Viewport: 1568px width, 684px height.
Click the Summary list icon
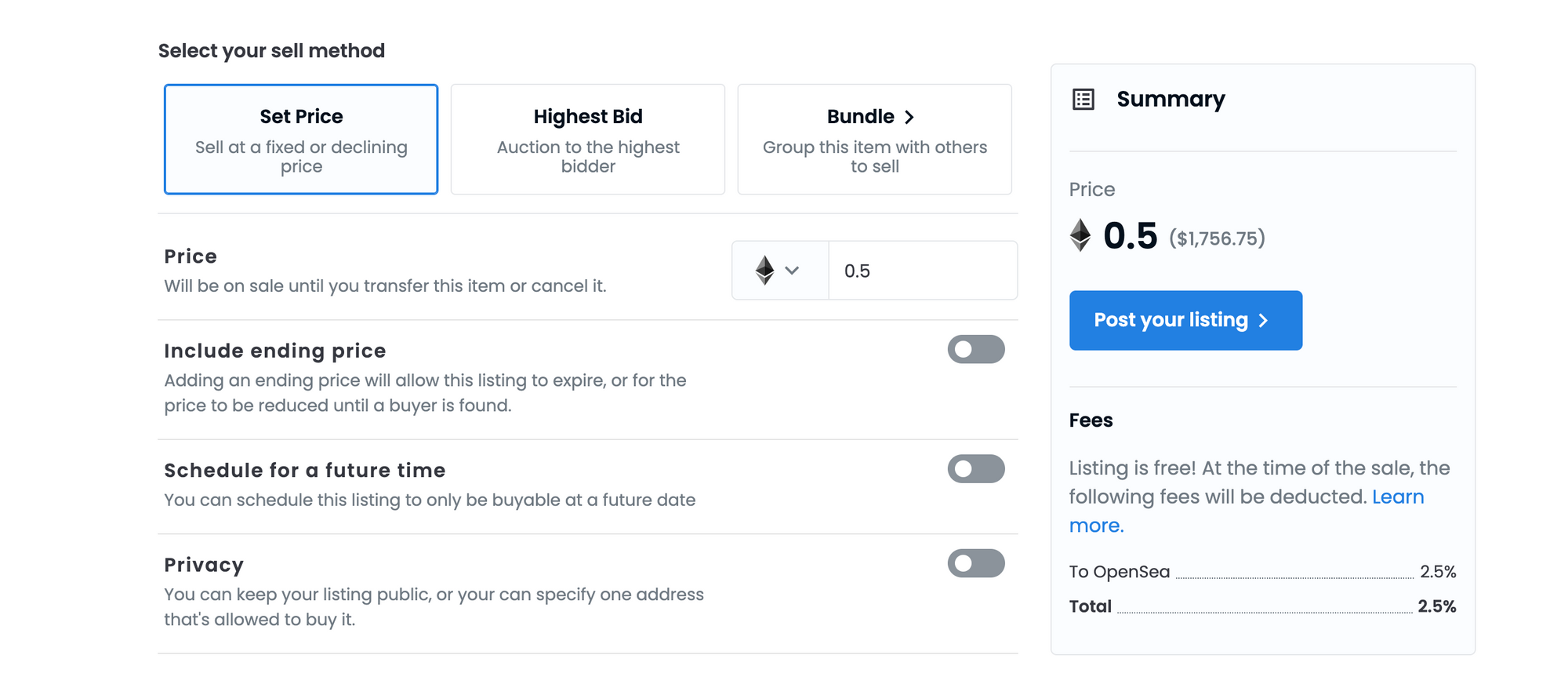tap(1083, 100)
